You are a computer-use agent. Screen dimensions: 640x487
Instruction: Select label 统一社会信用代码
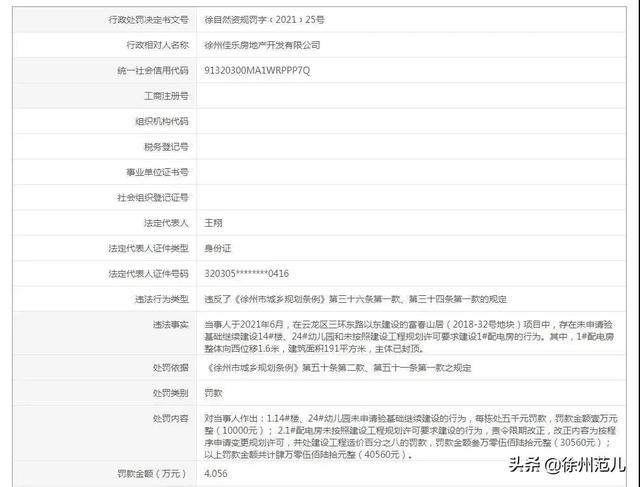tap(153, 70)
